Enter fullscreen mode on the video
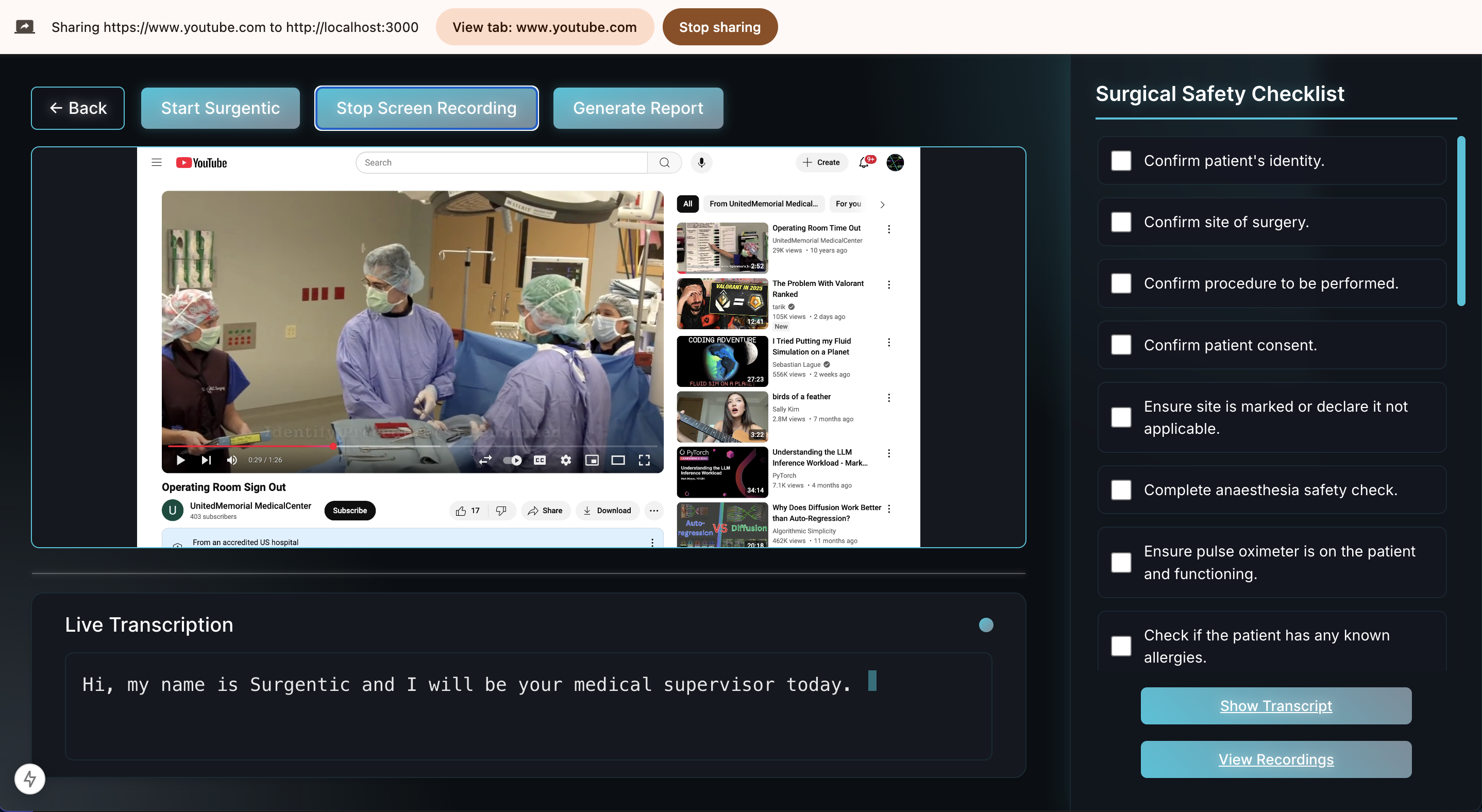The image size is (1482, 812). pos(644,460)
